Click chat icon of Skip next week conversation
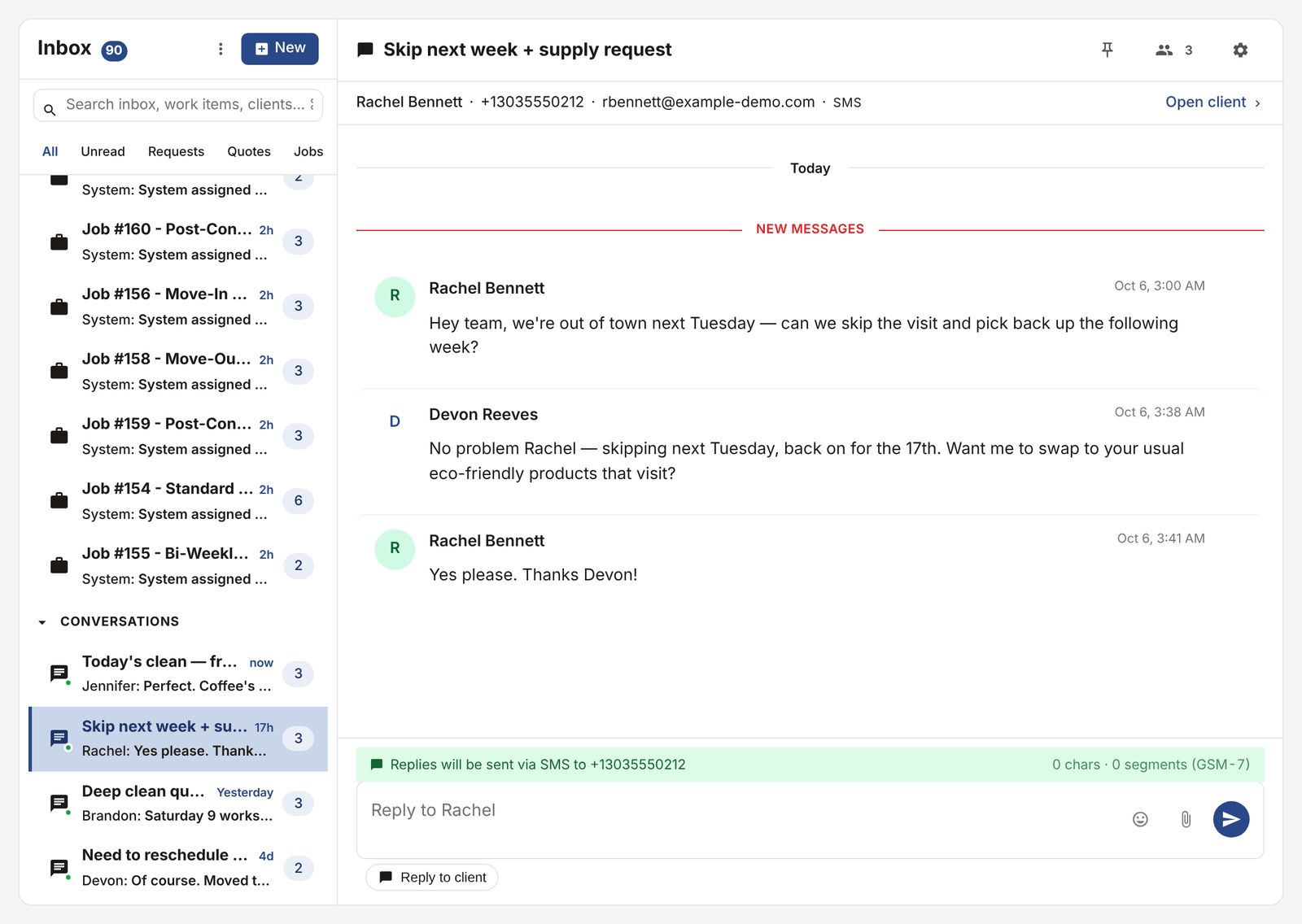 [x=59, y=738]
